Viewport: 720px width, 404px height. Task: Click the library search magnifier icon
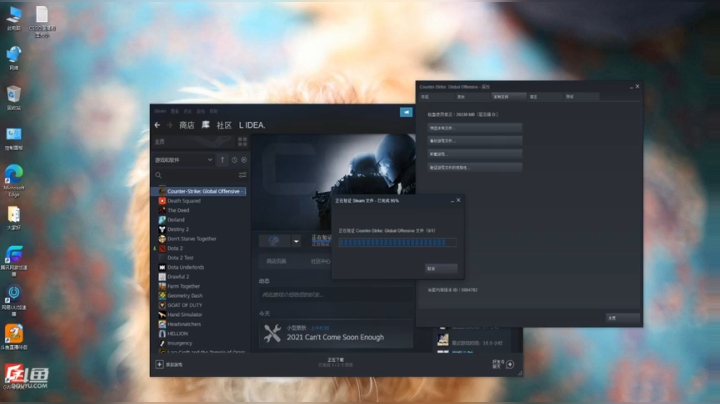point(158,175)
